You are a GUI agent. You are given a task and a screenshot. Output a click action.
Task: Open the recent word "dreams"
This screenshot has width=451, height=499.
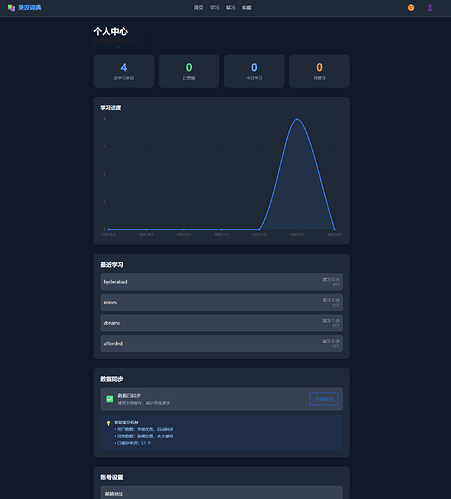pos(222,323)
